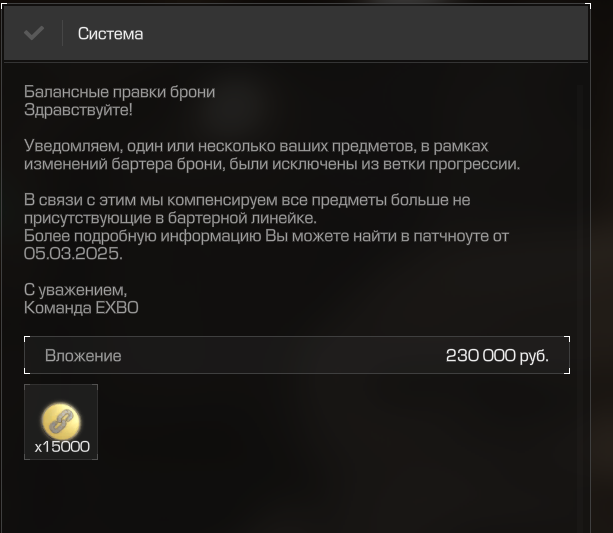The width and height of the screenshot is (613, 533).
Task: Click the Вложение label text
Action: tap(83, 356)
